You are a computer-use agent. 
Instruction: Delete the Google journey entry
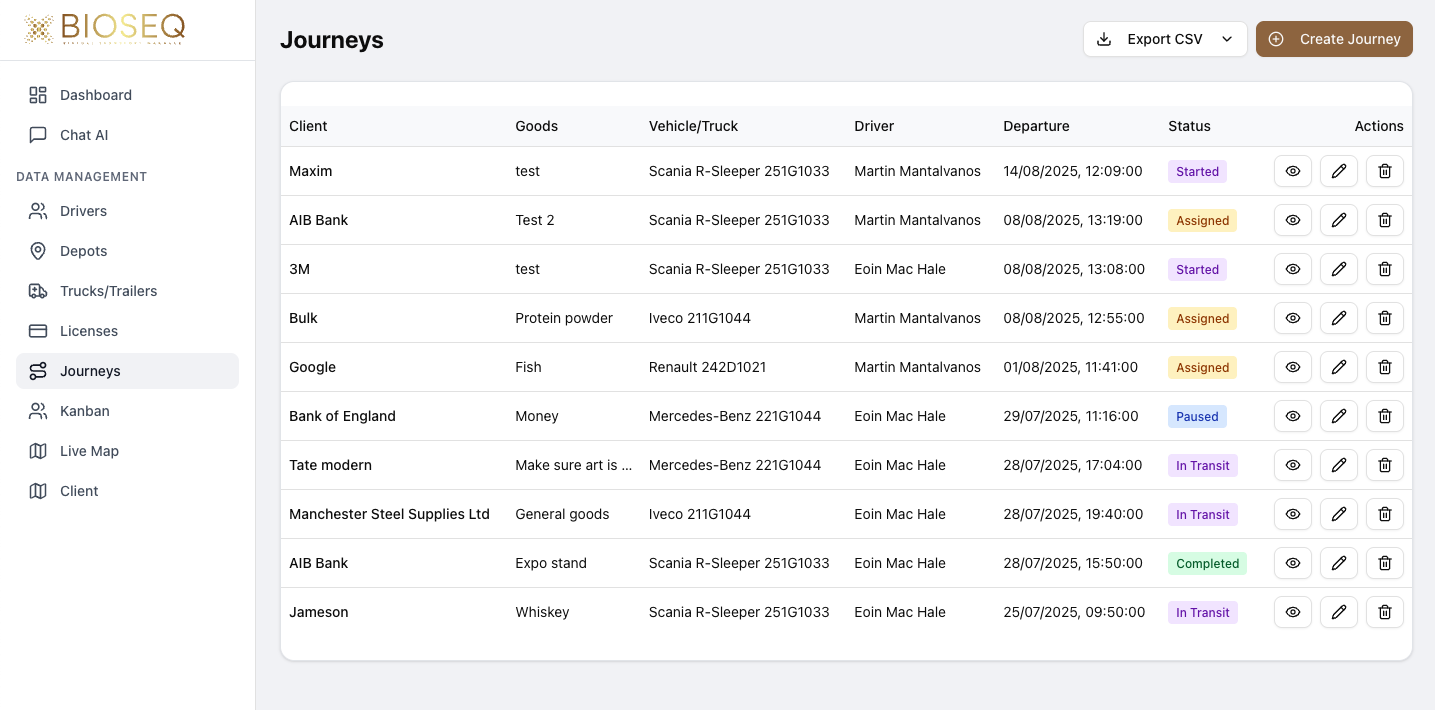click(1384, 367)
